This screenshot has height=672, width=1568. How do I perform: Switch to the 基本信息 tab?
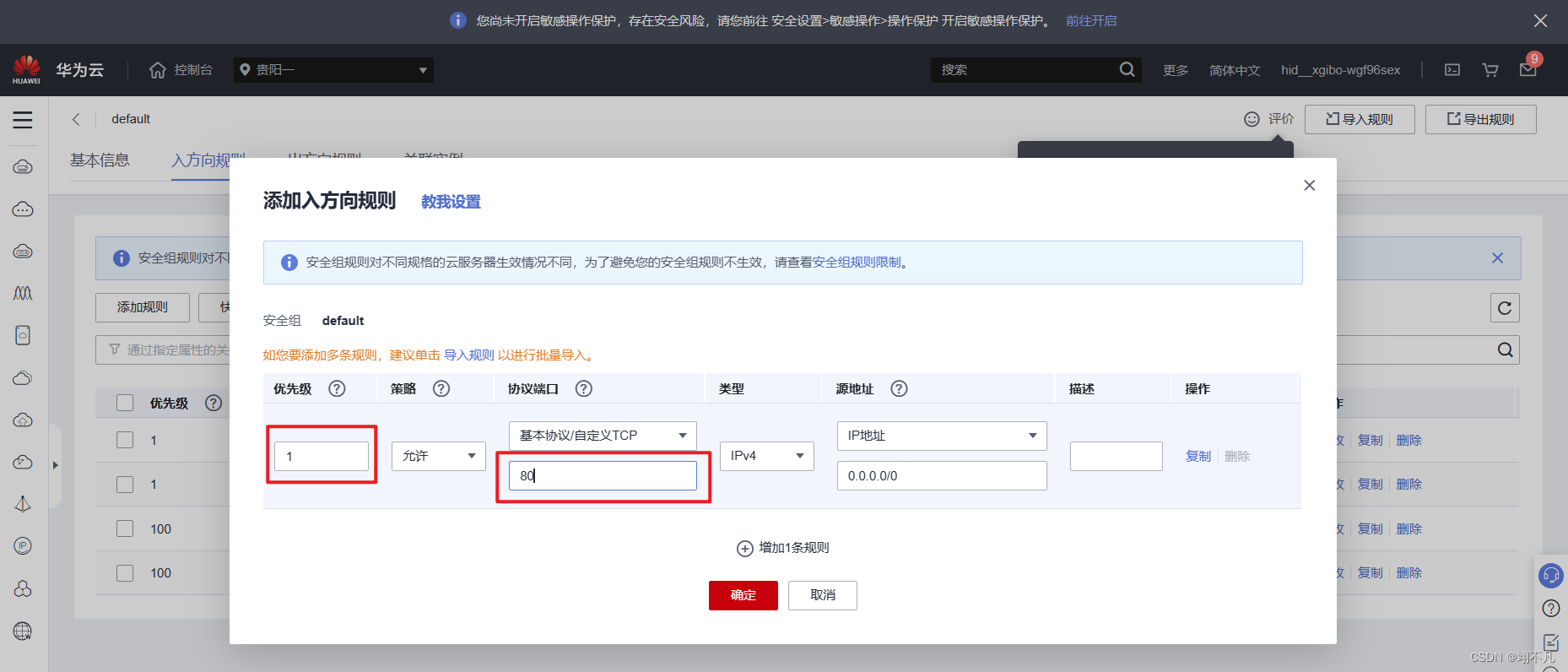100,160
